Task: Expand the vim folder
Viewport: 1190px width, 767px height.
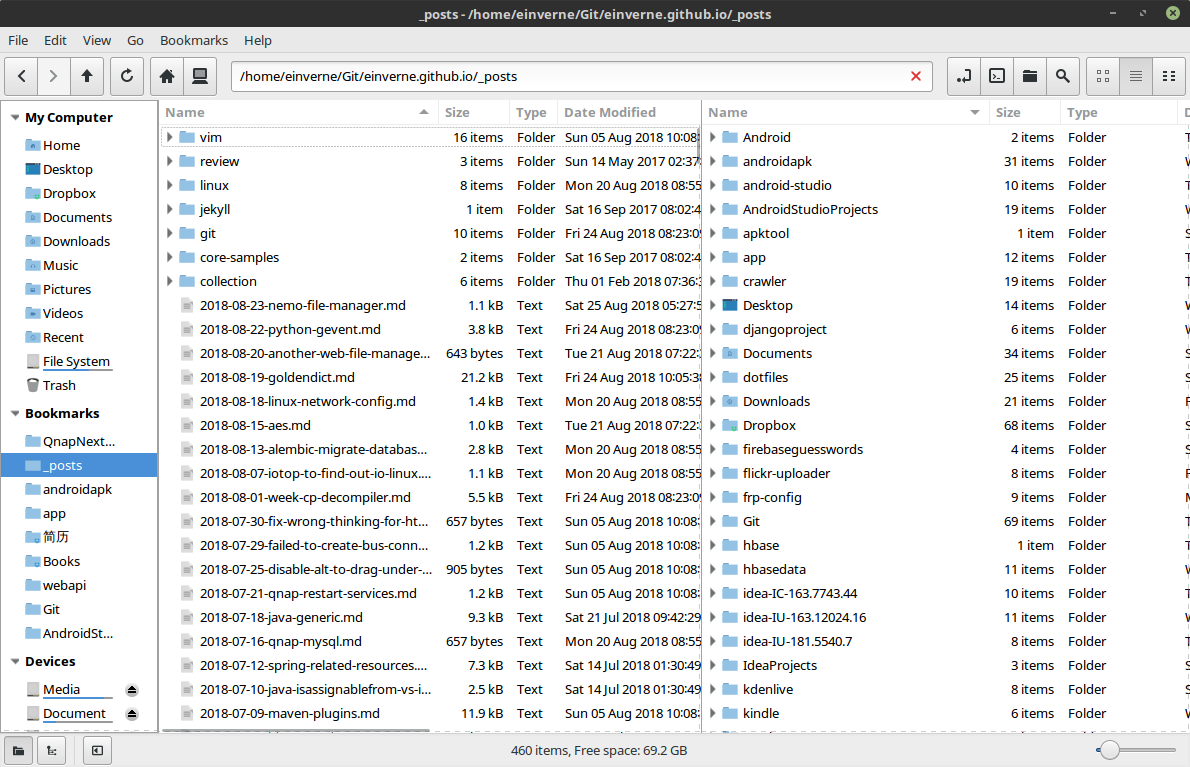Action: tap(172, 137)
